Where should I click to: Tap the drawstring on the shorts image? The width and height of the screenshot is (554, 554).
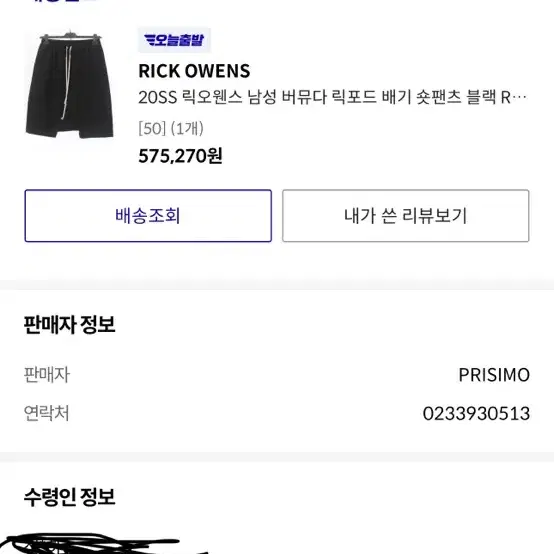coord(67,82)
